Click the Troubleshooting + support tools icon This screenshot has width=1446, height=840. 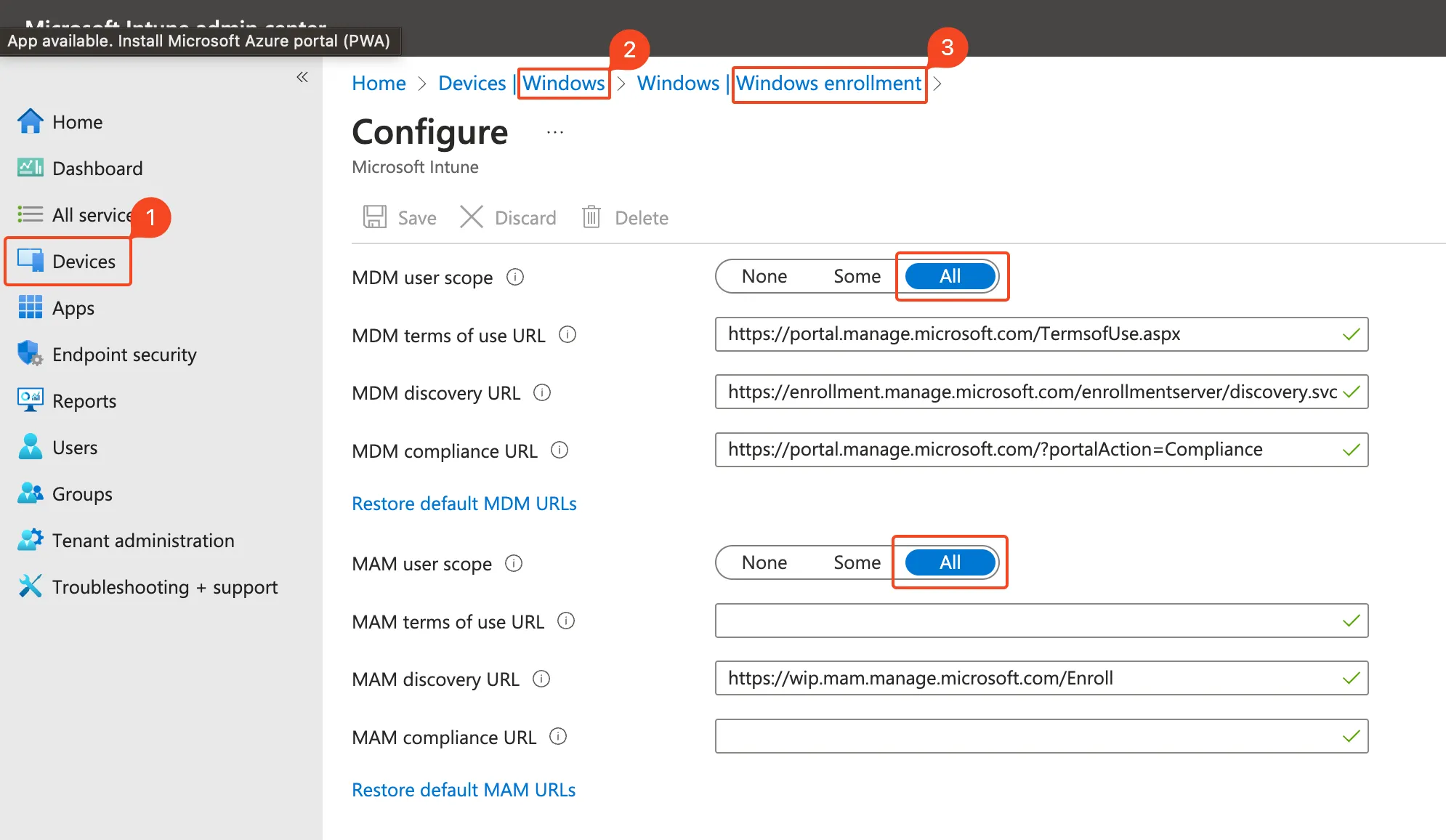click(30, 586)
